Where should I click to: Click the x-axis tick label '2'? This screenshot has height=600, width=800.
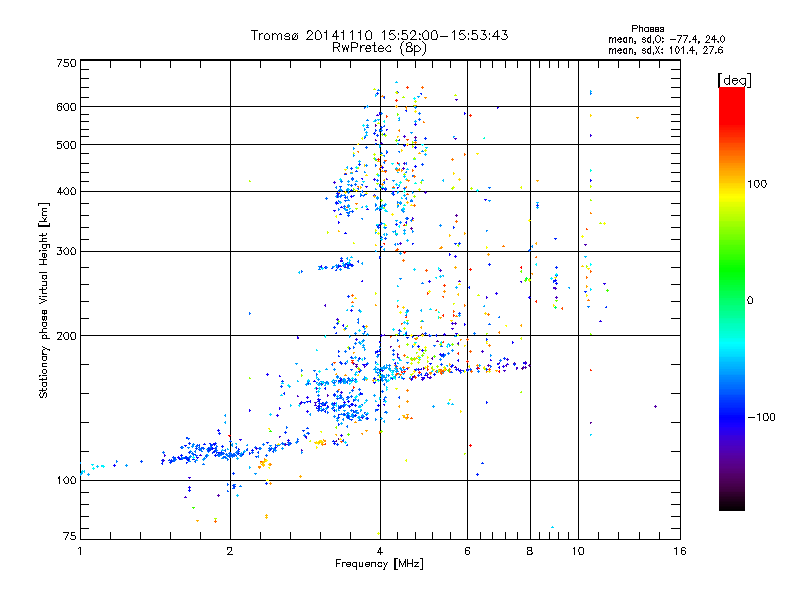pos(230,551)
